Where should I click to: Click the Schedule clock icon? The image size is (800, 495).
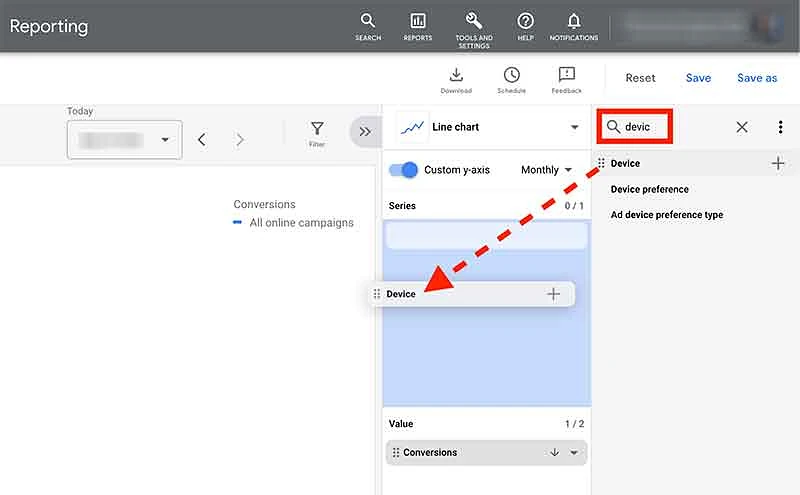pos(511,80)
